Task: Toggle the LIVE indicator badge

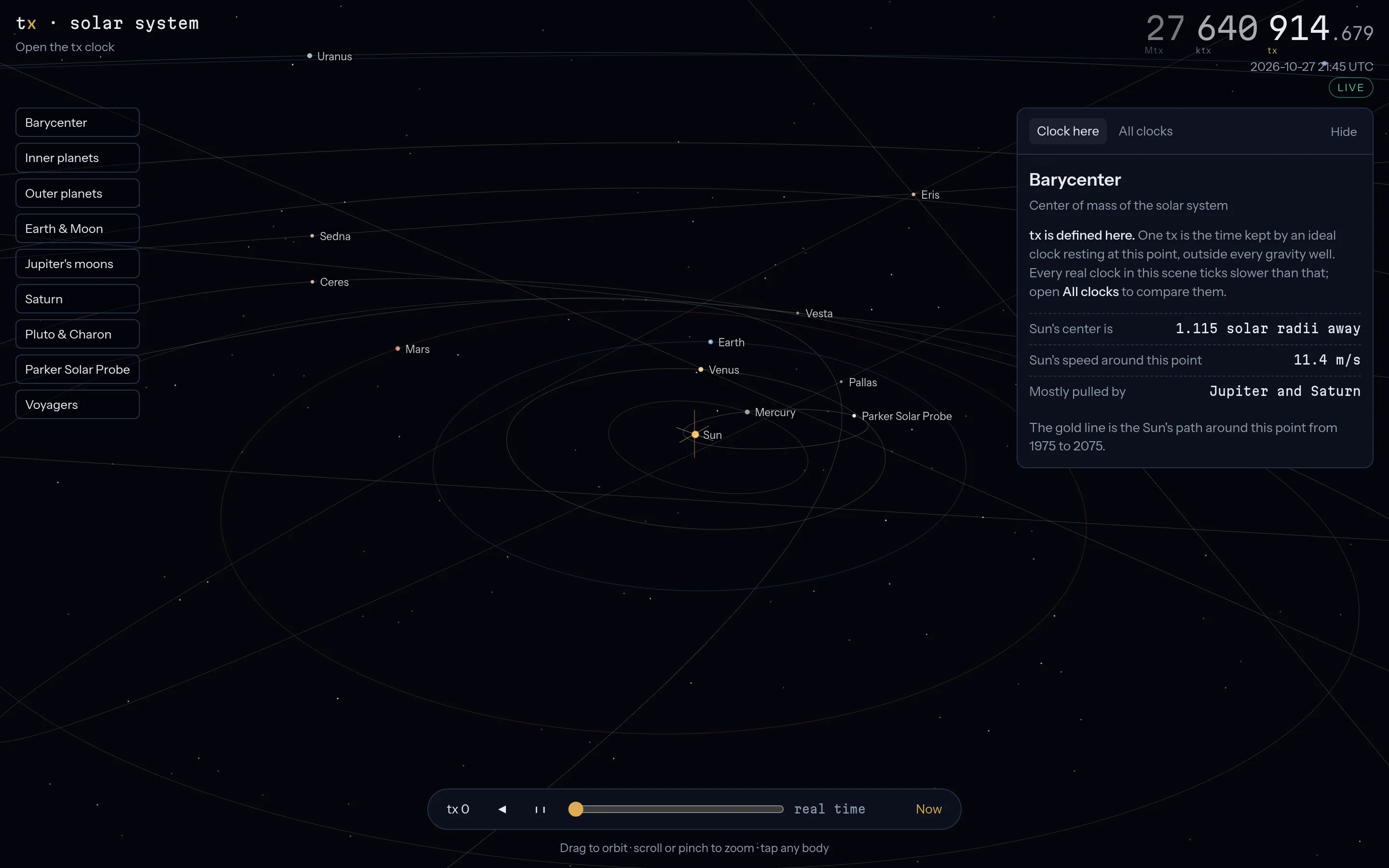Action: [1350, 88]
